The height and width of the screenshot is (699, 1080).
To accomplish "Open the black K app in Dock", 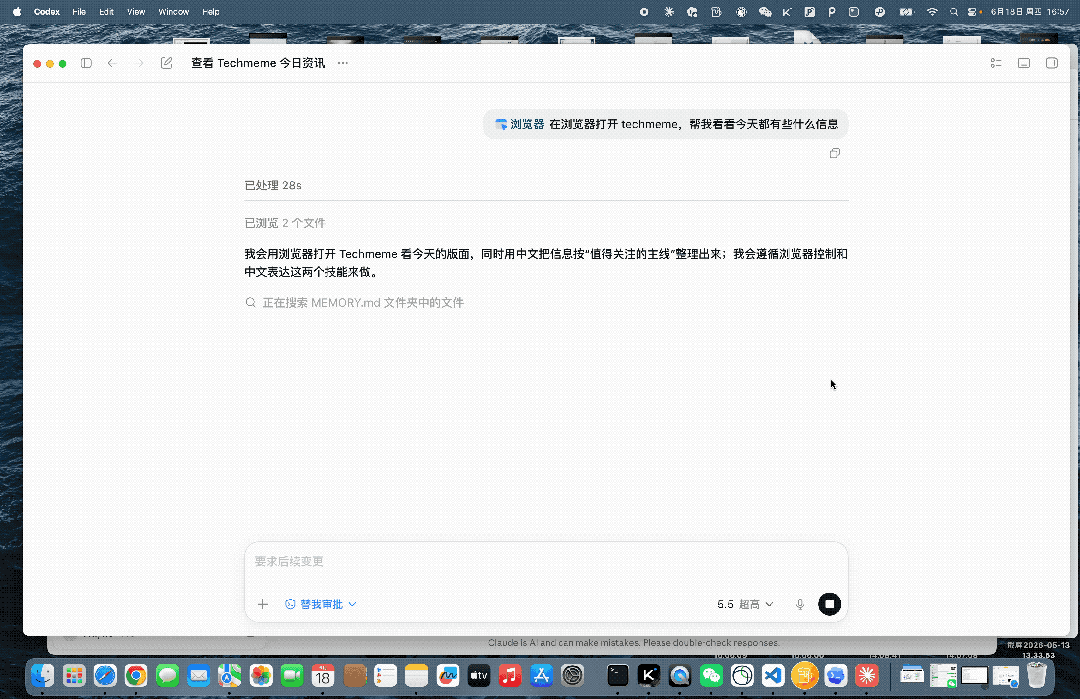I will 649,676.
